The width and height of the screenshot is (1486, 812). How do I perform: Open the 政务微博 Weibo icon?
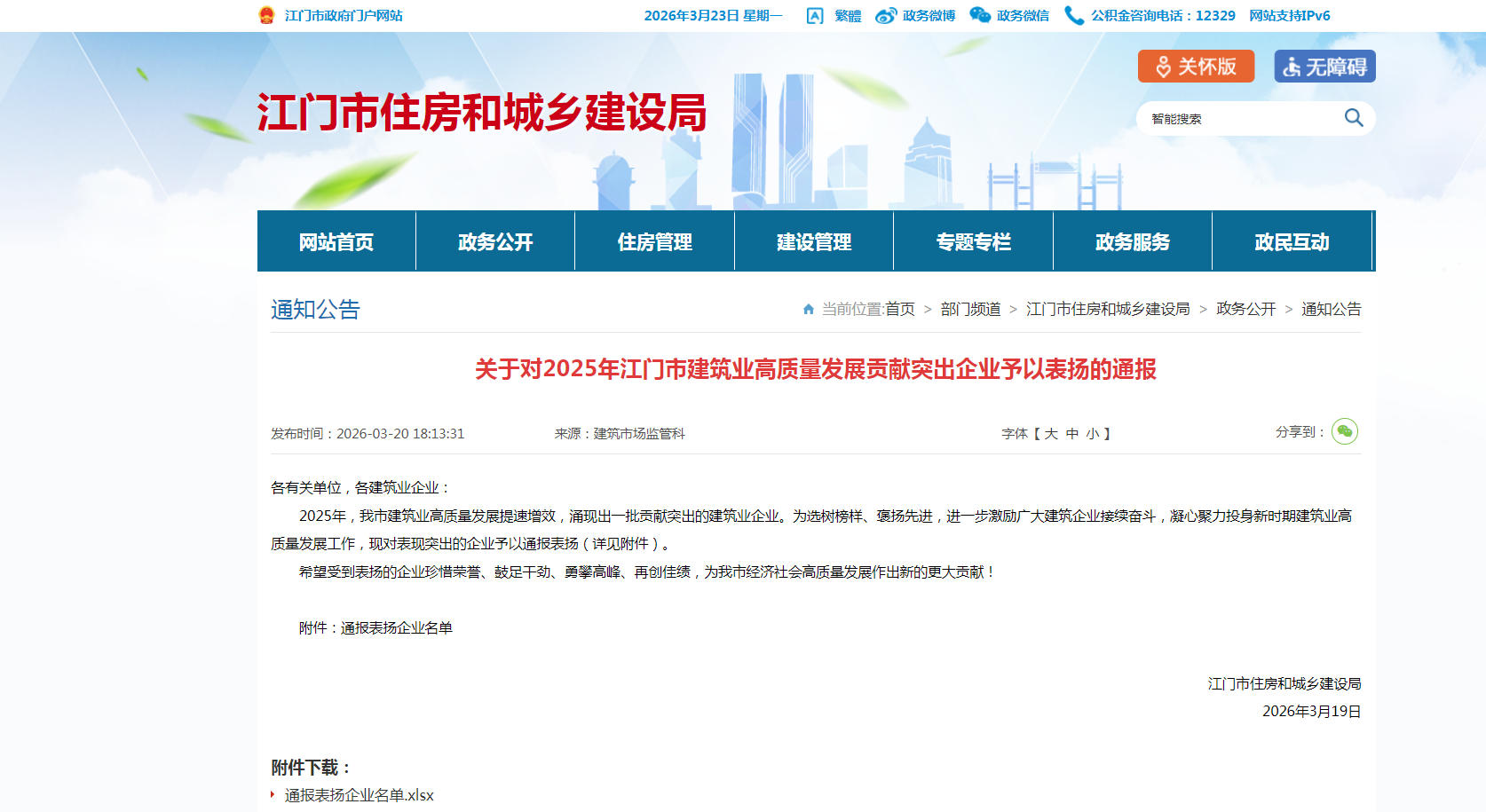[885, 16]
